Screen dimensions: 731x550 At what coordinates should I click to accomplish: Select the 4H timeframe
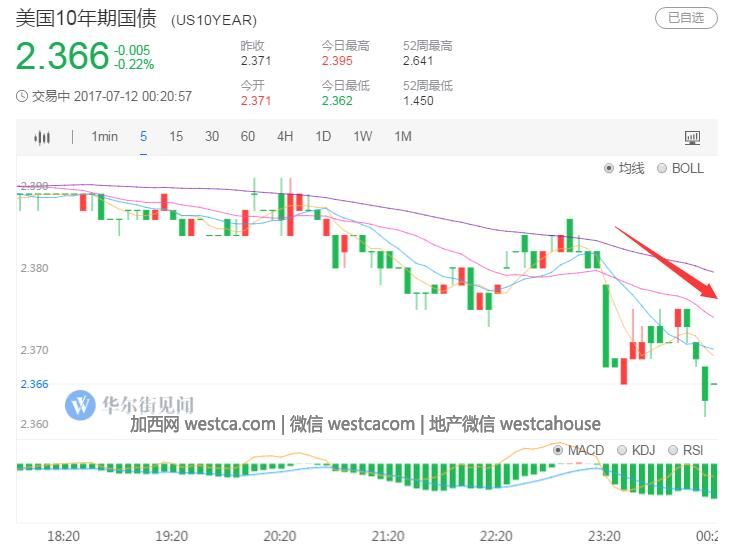coord(285,137)
